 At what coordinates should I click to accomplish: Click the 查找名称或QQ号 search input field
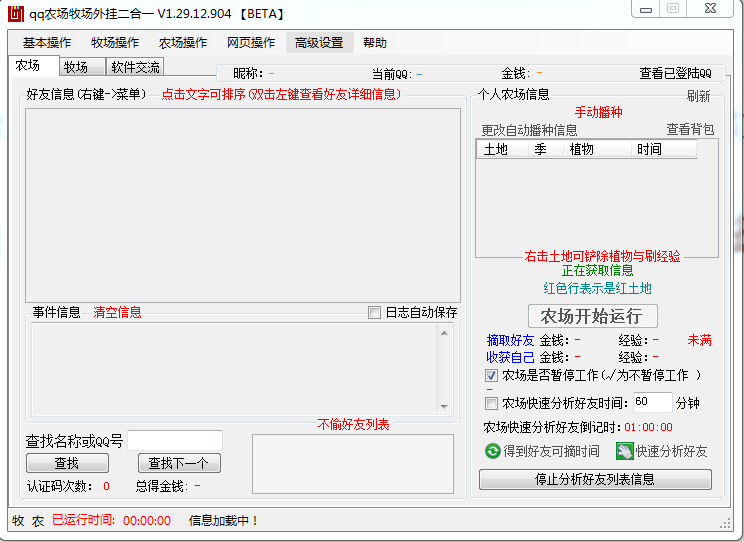(175, 441)
